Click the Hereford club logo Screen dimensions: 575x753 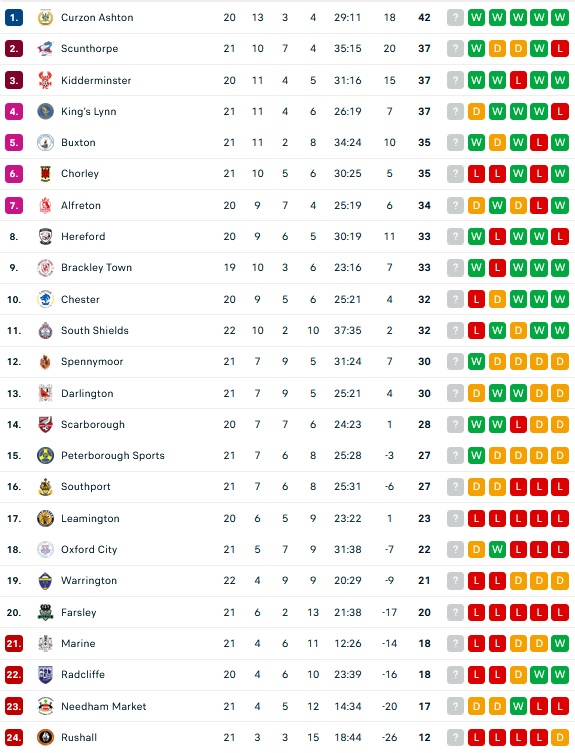[x=45, y=236]
